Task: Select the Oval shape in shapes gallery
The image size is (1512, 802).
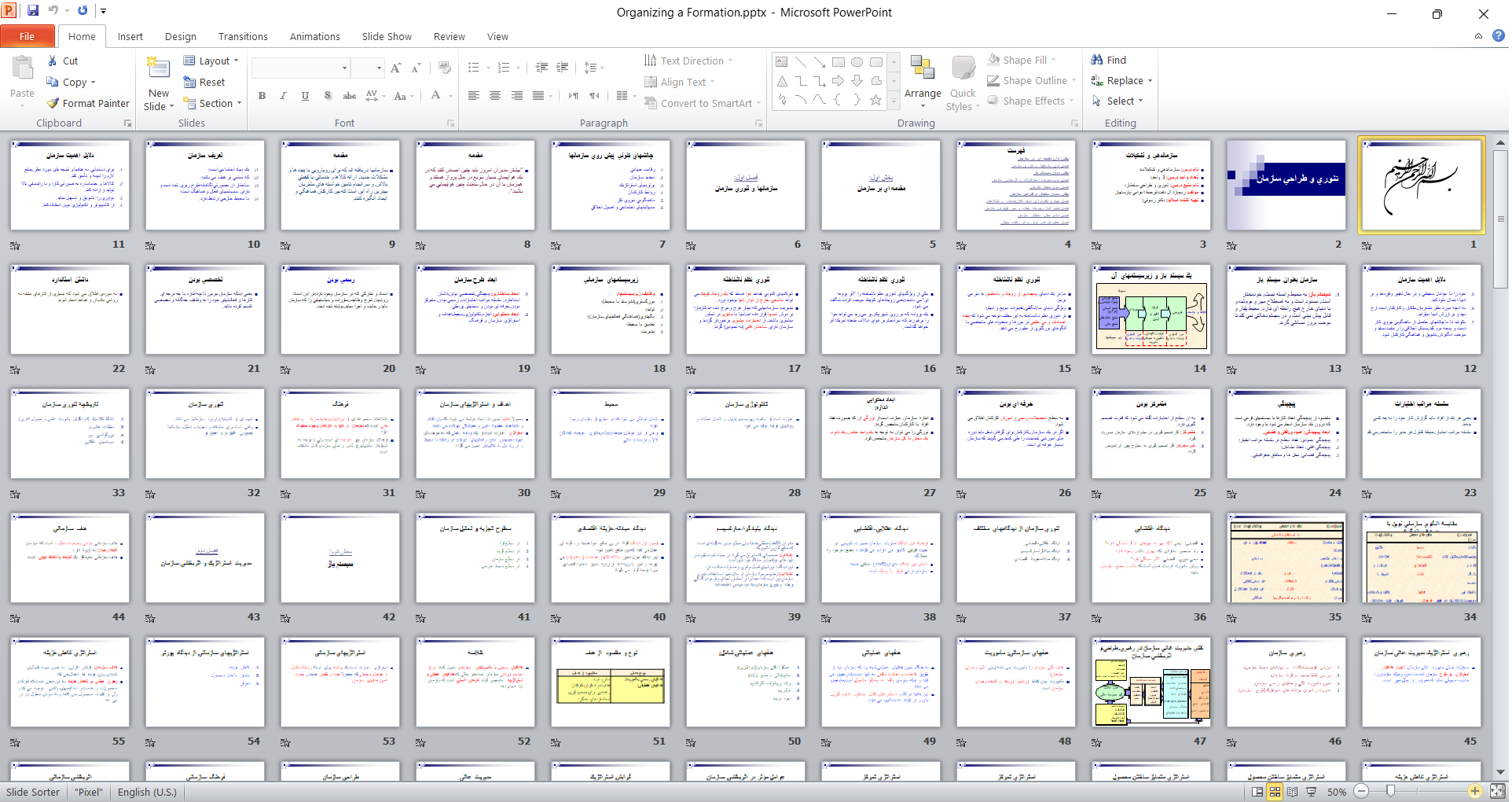Action: click(x=857, y=62)
